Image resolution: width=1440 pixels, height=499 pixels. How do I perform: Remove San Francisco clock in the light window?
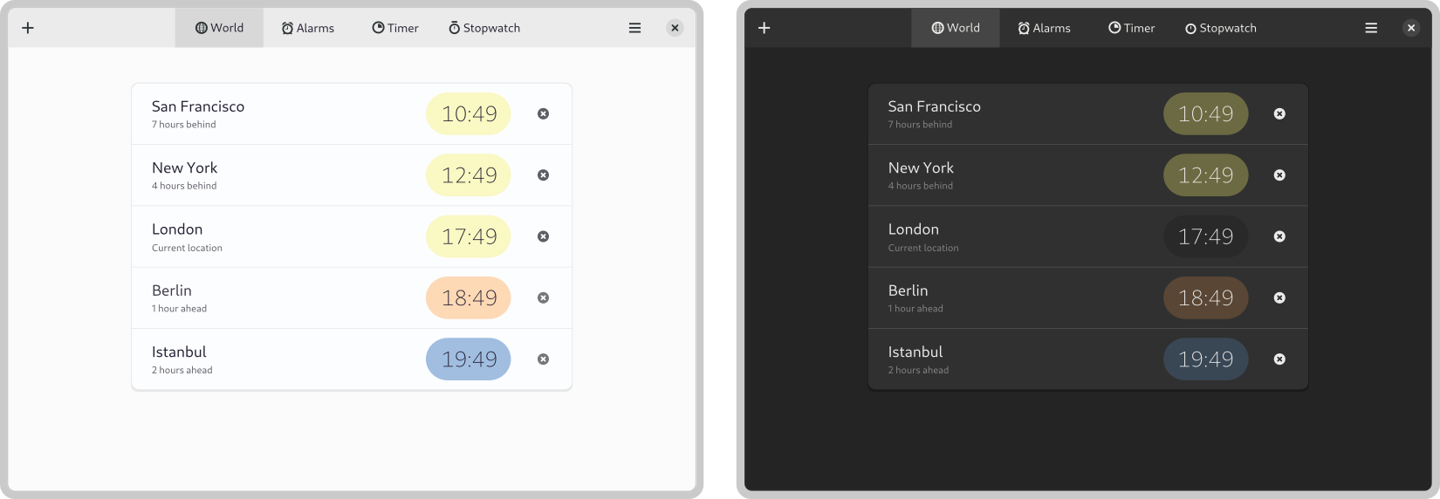pyautogui.click(x=543, y=114)
